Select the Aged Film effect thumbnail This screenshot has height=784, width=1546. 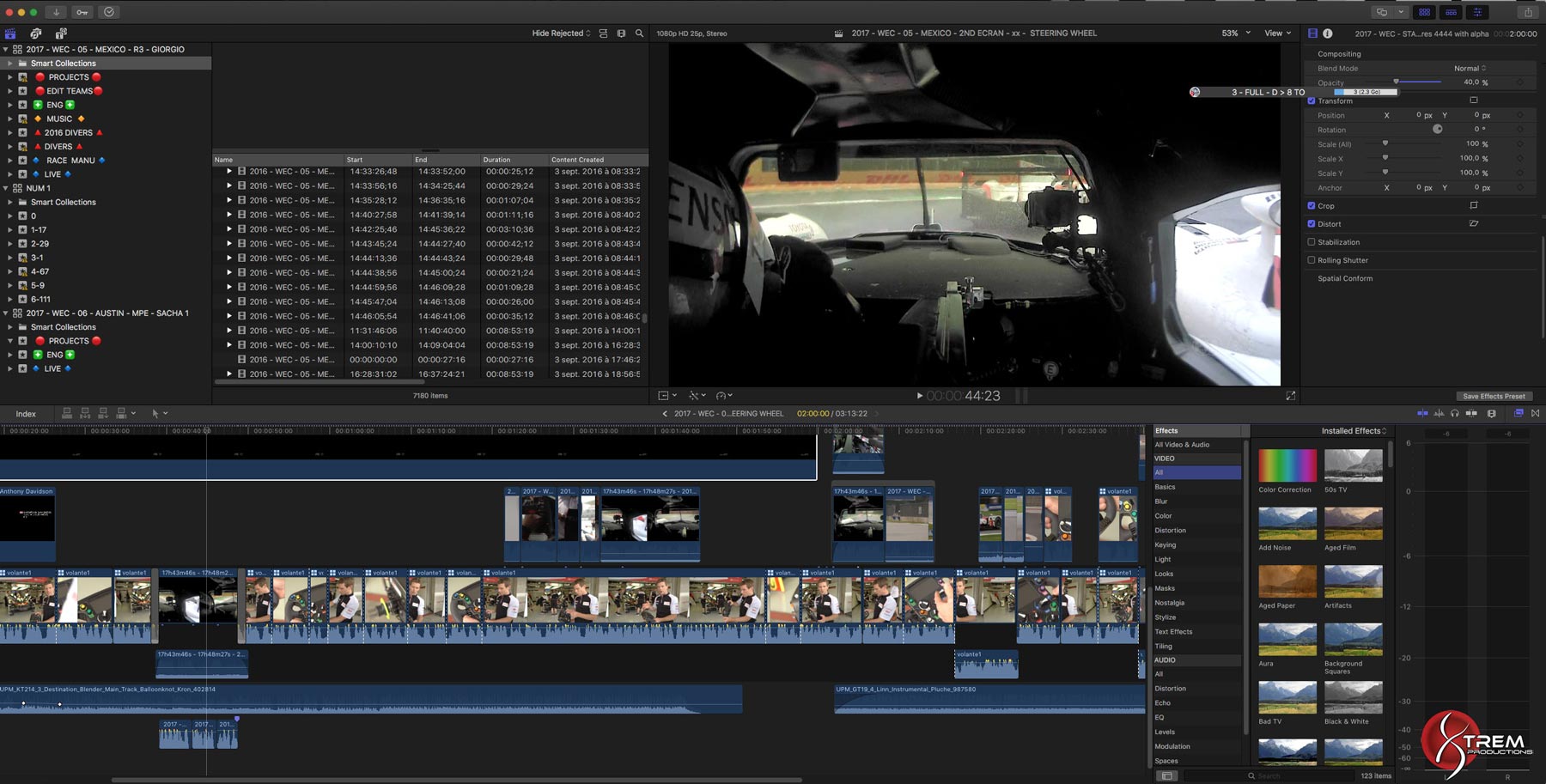(x=1354, y=523)
